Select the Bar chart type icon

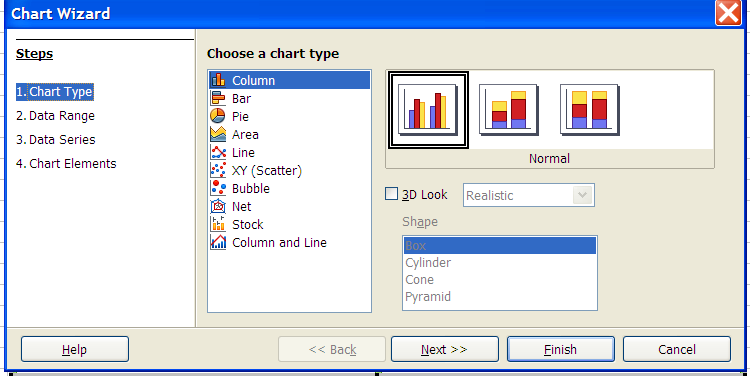coord(218,98)
